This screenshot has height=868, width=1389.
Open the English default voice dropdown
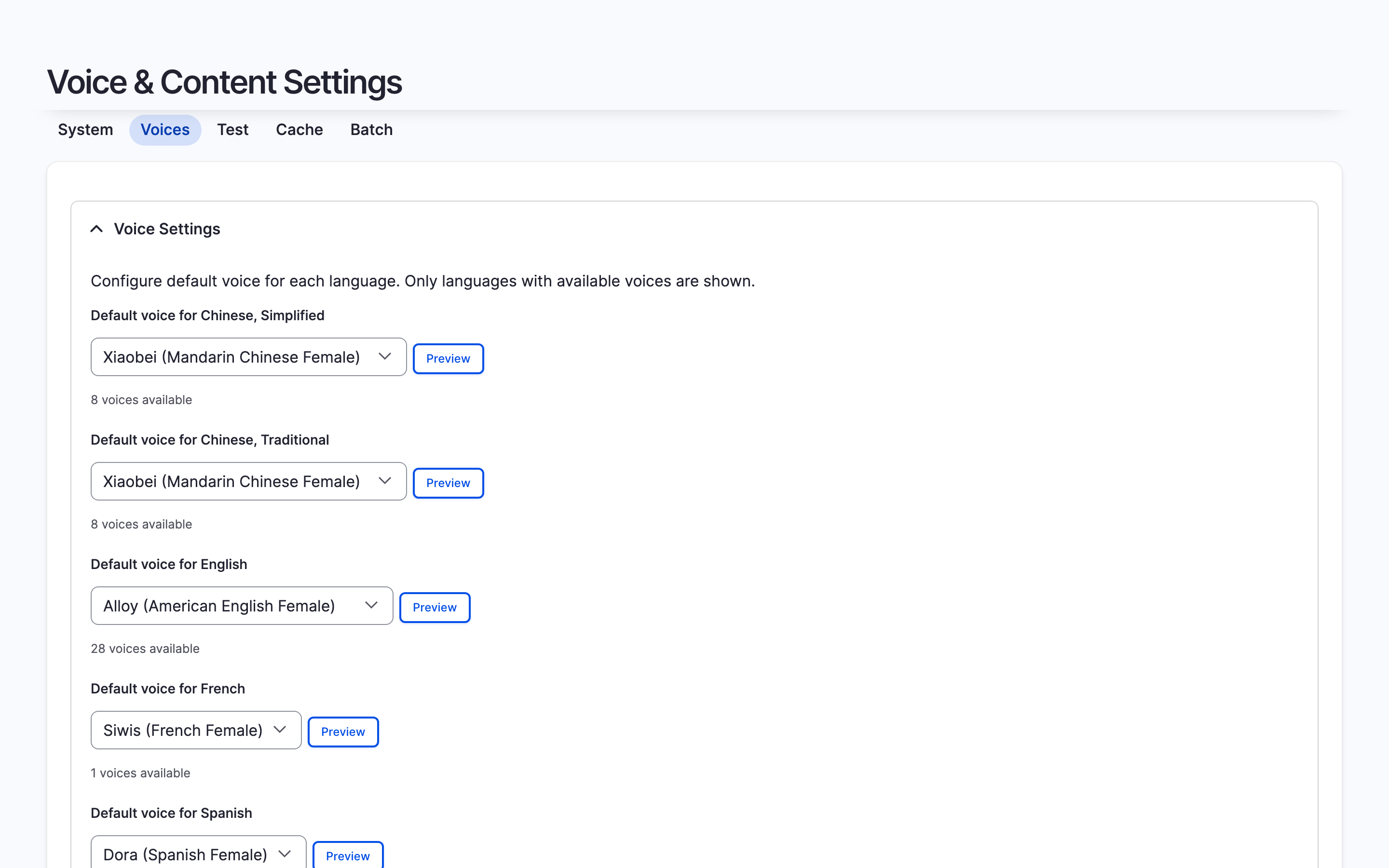[x=242, y=606]
